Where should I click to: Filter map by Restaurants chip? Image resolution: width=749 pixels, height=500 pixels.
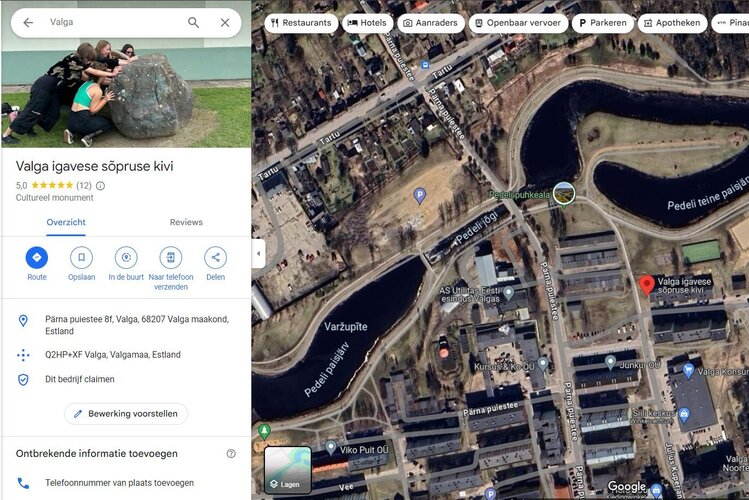pos(300,23)
